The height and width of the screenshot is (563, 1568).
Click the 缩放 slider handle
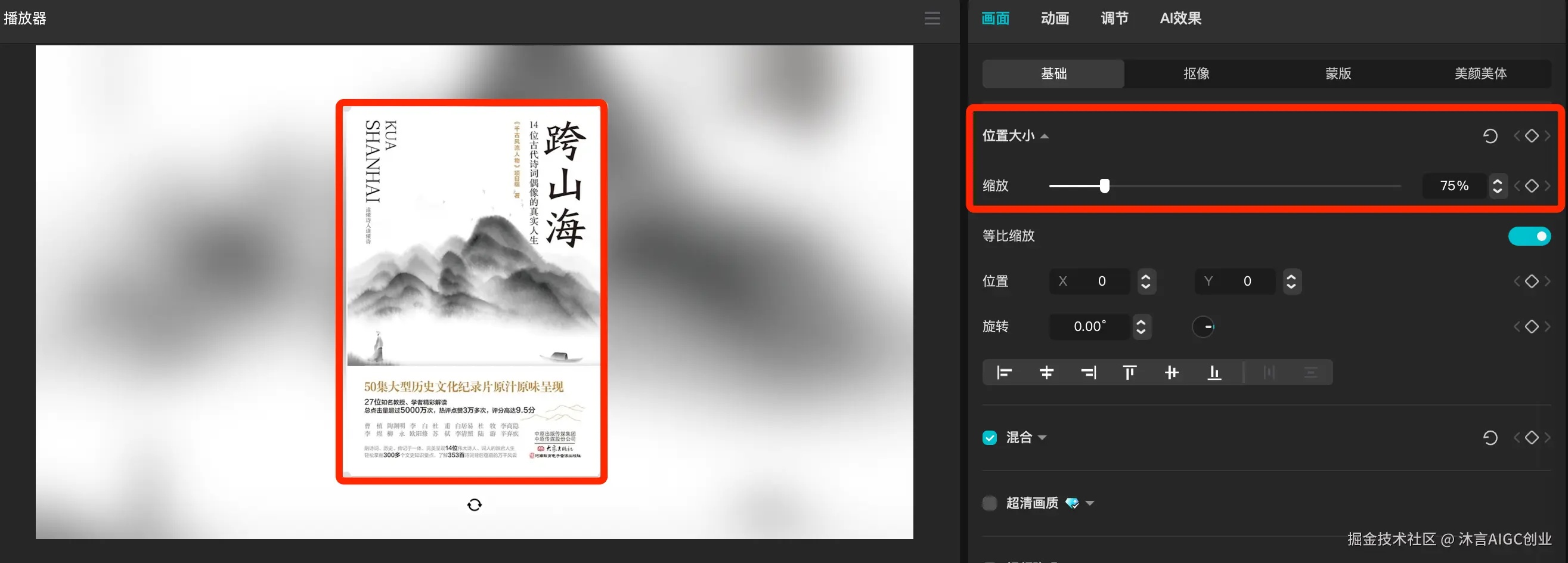pos(1104,185)
